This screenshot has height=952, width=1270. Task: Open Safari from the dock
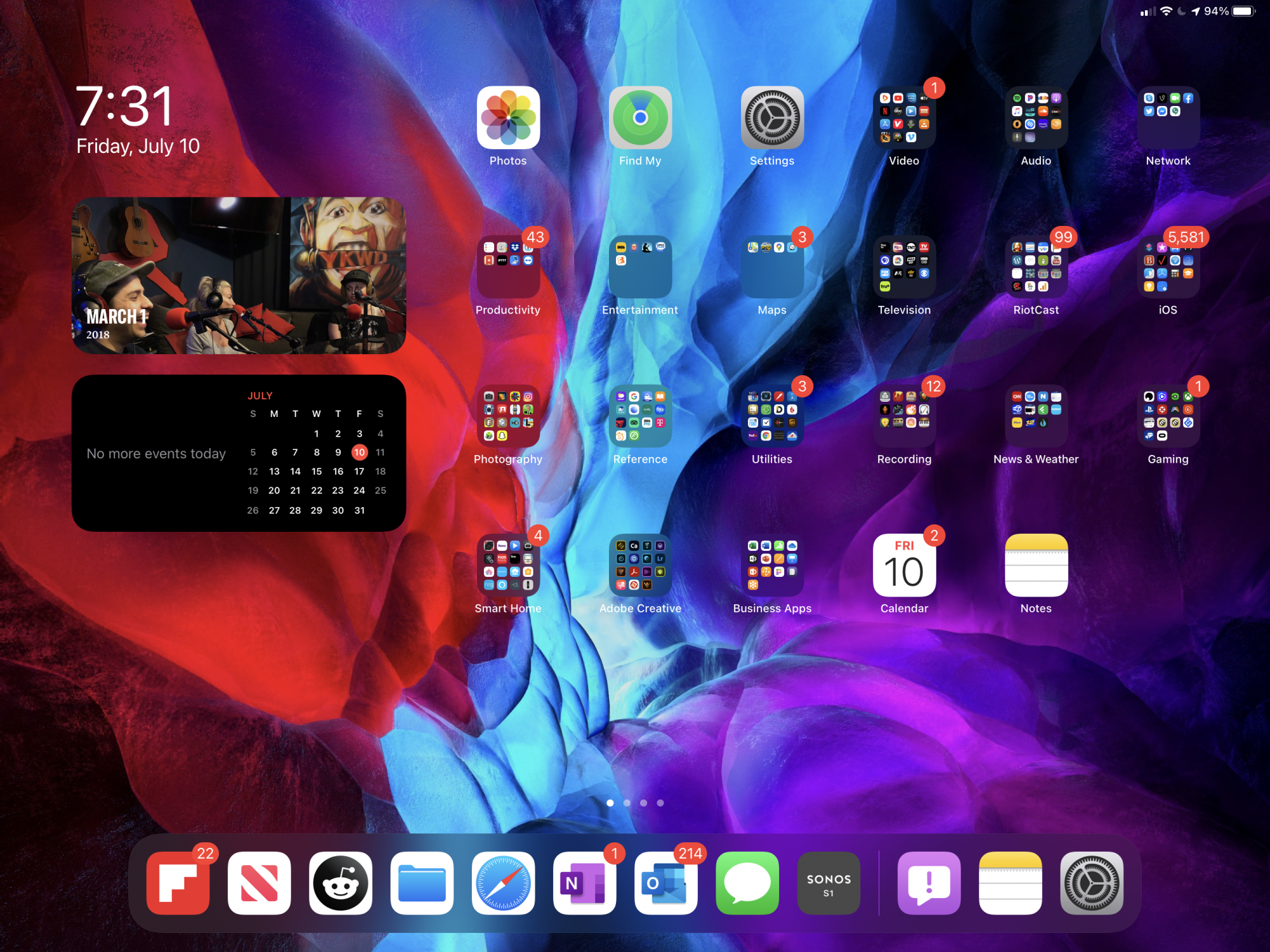click(503, 883)
